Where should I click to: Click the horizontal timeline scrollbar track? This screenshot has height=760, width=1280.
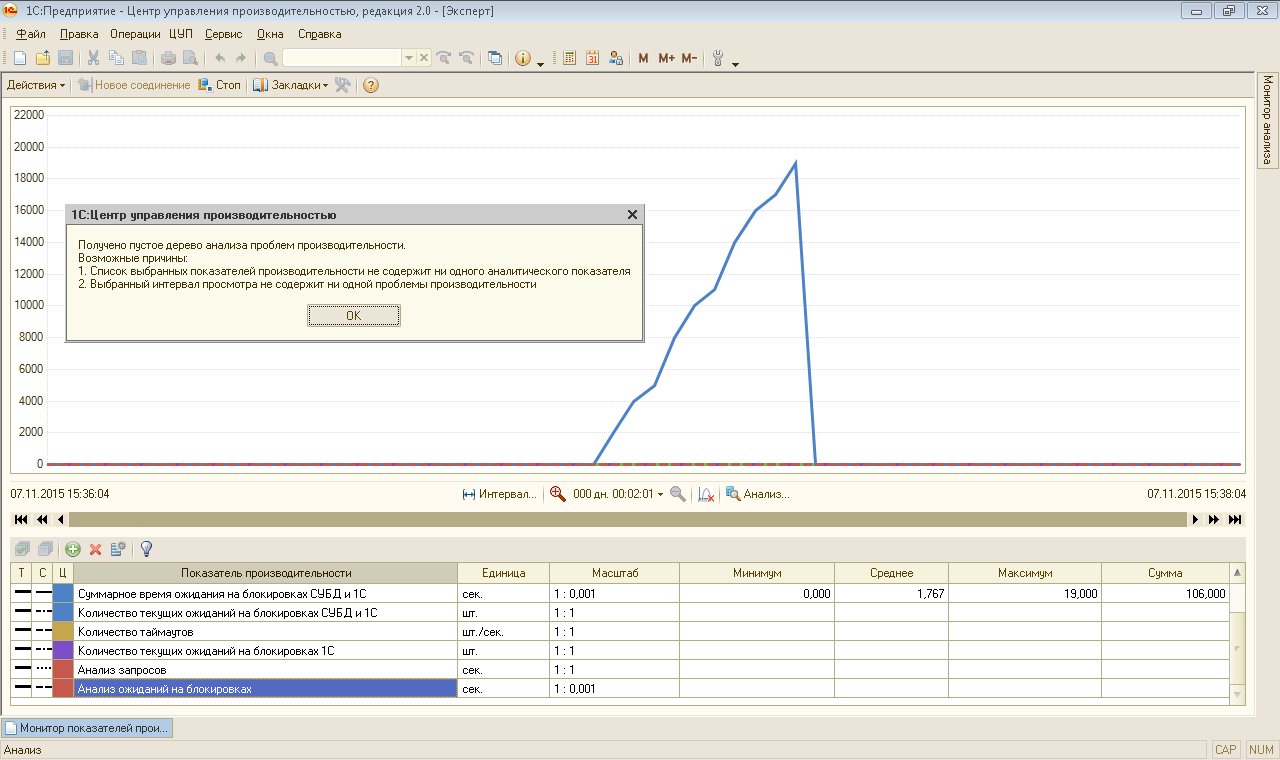(x=628, y=519)
